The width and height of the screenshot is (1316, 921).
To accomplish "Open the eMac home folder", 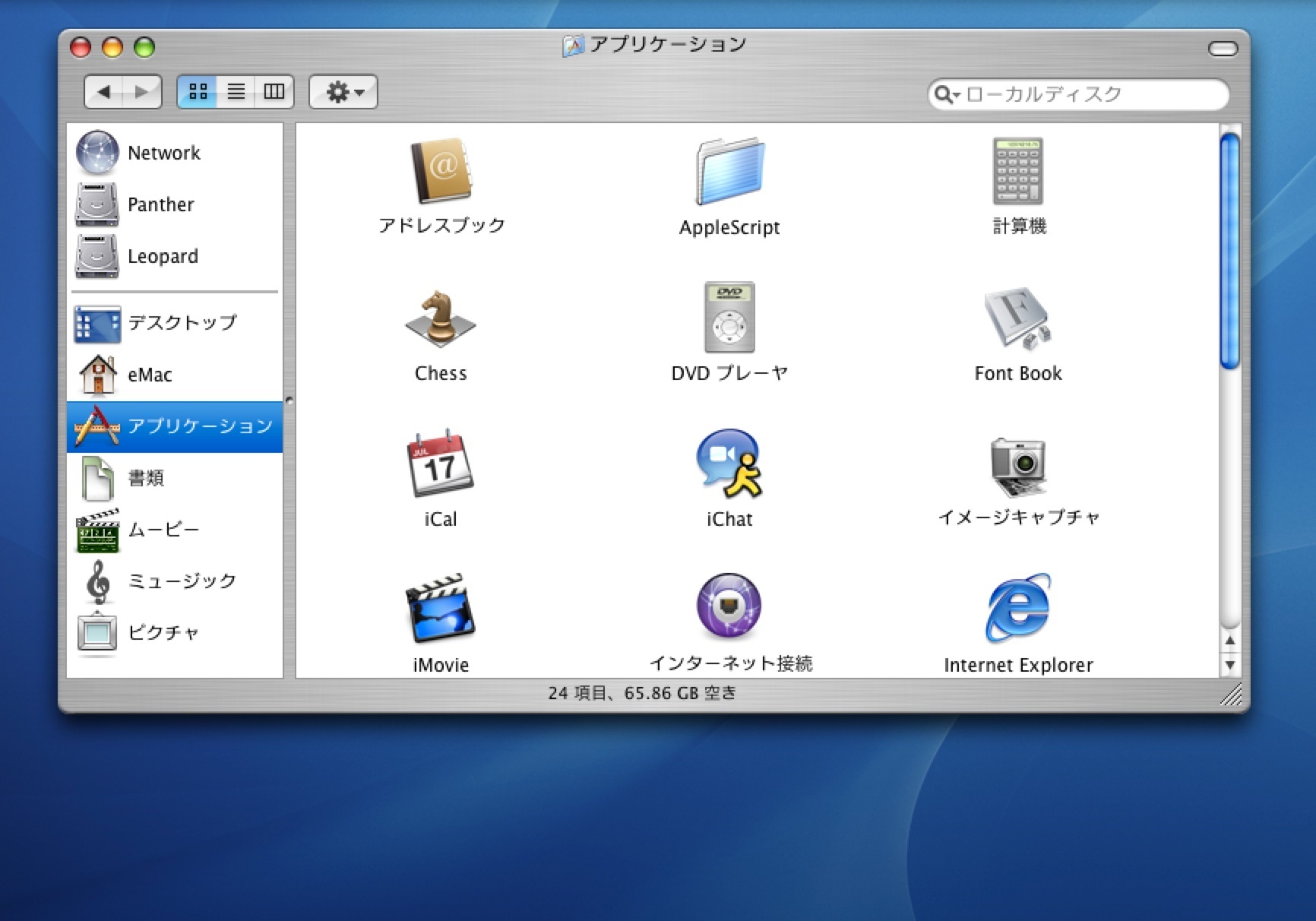I will click(175, 375).
